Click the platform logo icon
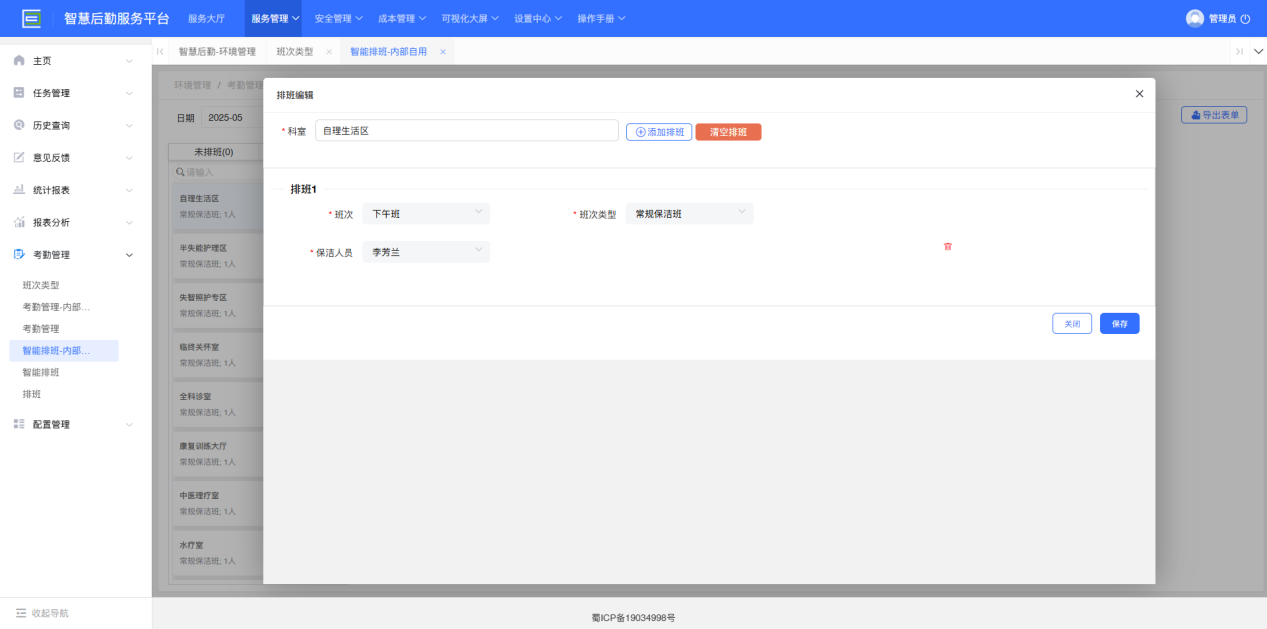This screenshot has height=629, width=1267. pos(32,18)
